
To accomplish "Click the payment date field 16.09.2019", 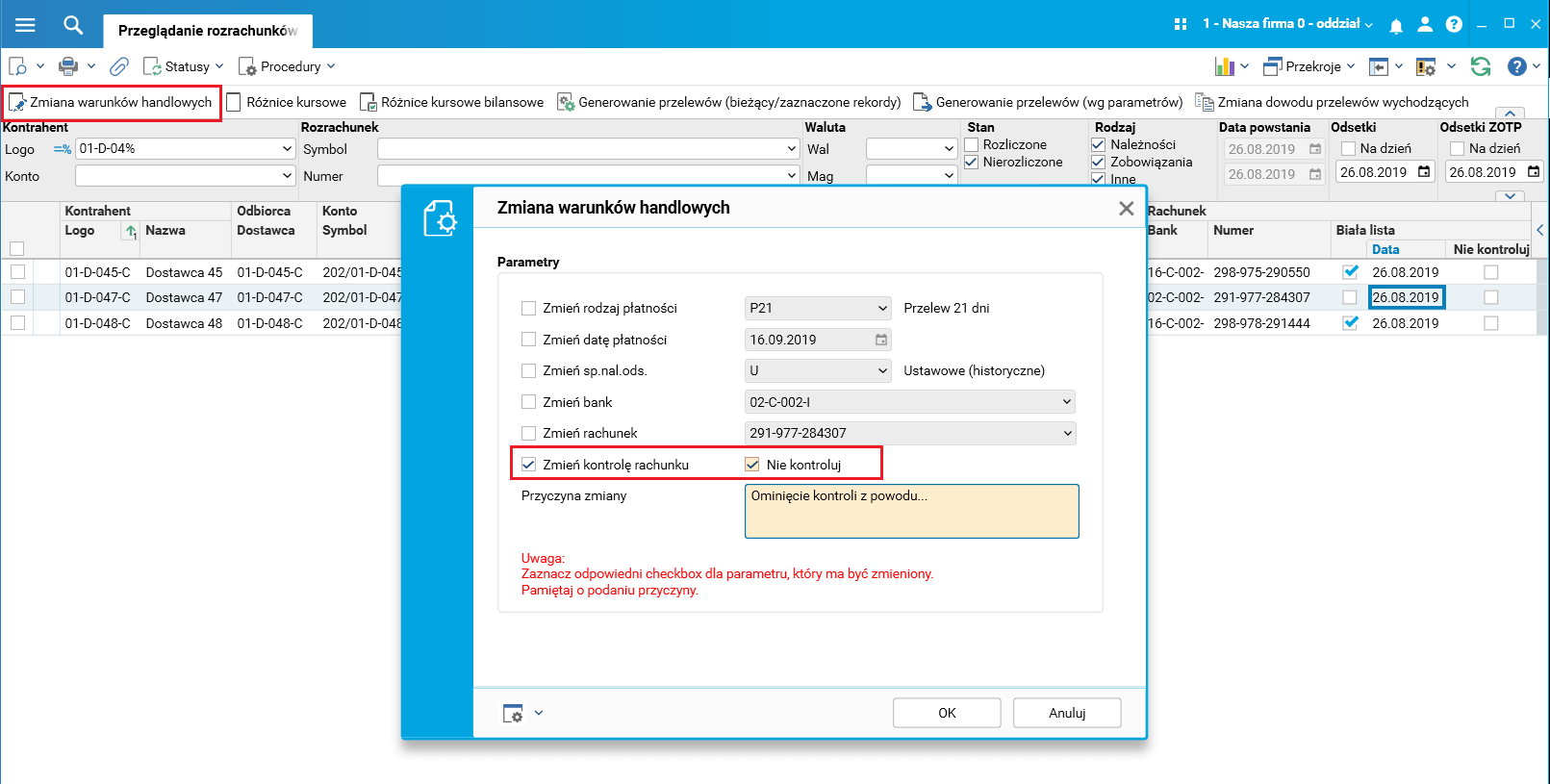I will 818,340.
